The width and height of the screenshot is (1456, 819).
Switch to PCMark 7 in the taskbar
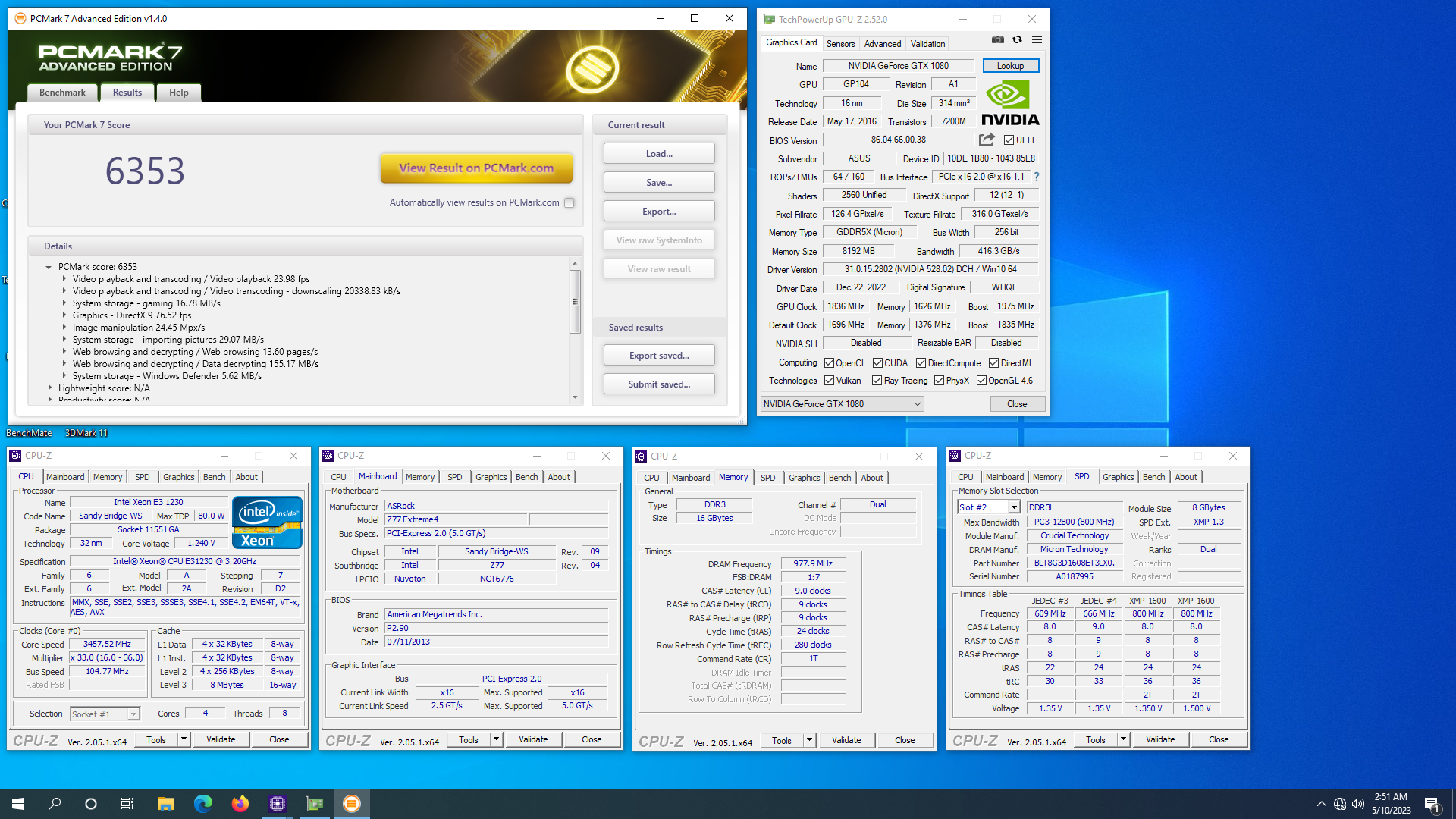(x=351, y=804)
